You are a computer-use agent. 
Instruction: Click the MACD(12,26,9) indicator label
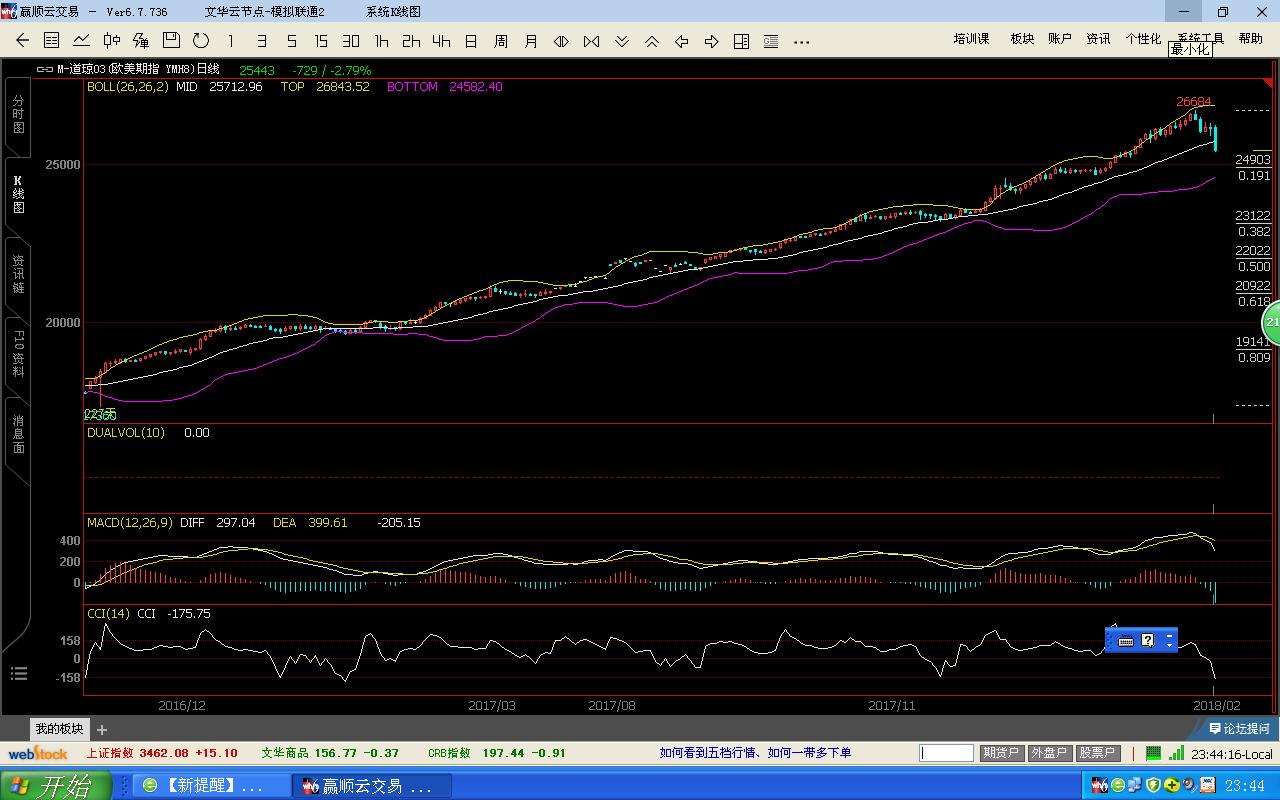pos(129,523)
